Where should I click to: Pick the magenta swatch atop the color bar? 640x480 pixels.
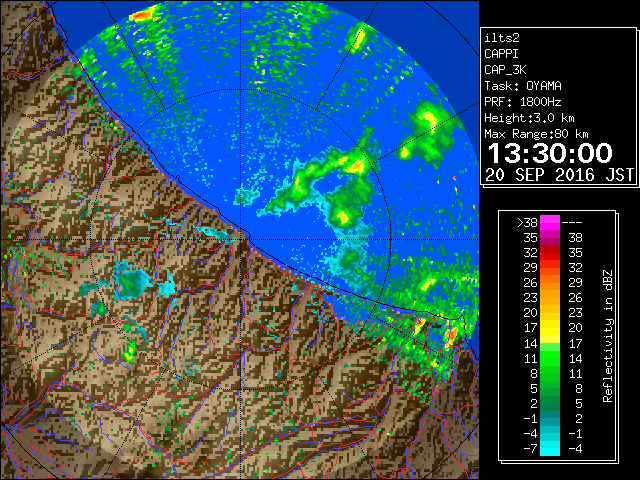click(550, 222)
